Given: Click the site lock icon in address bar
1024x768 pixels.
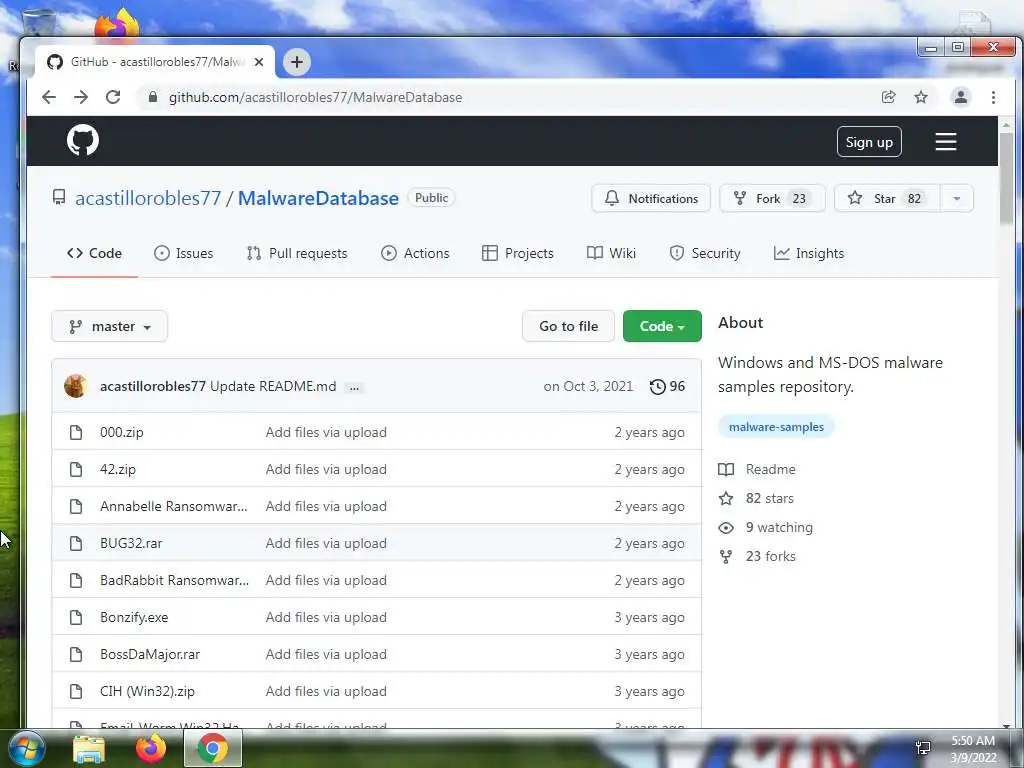Looking at the screenshot, I should pos(153,97).
